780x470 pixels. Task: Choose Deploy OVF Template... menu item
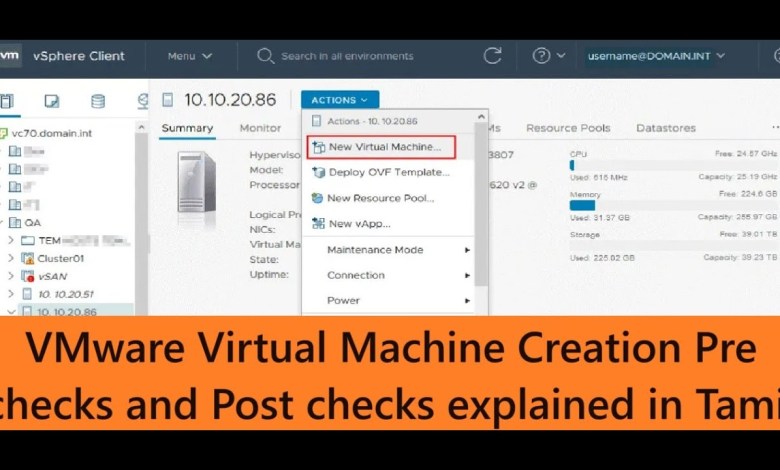[x=388, y=173]
